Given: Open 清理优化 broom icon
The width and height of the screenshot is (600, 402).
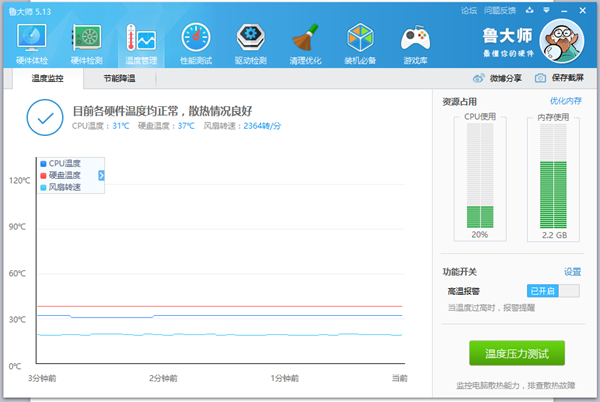Looking at the screenshot, I should point(305,37).
